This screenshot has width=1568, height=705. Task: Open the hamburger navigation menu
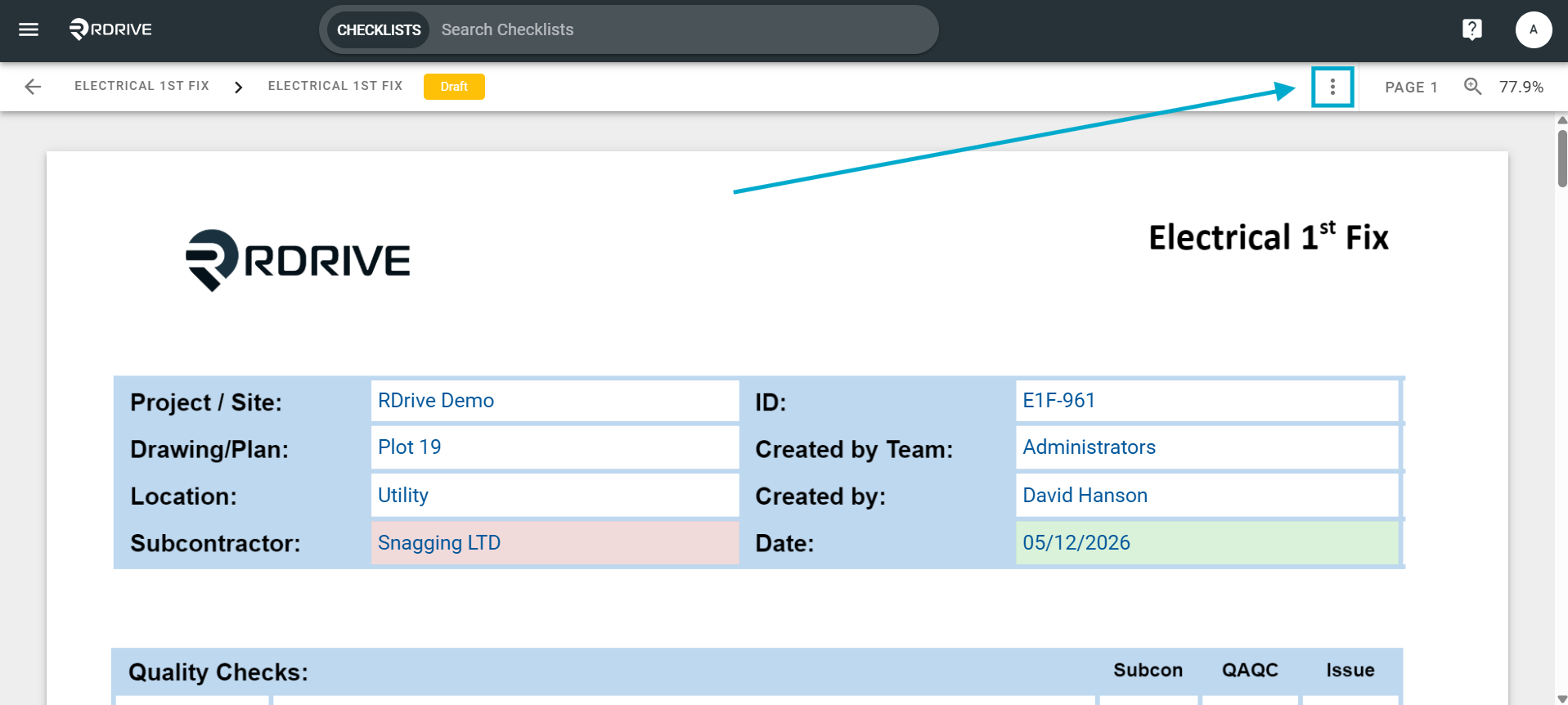point(29,29)
